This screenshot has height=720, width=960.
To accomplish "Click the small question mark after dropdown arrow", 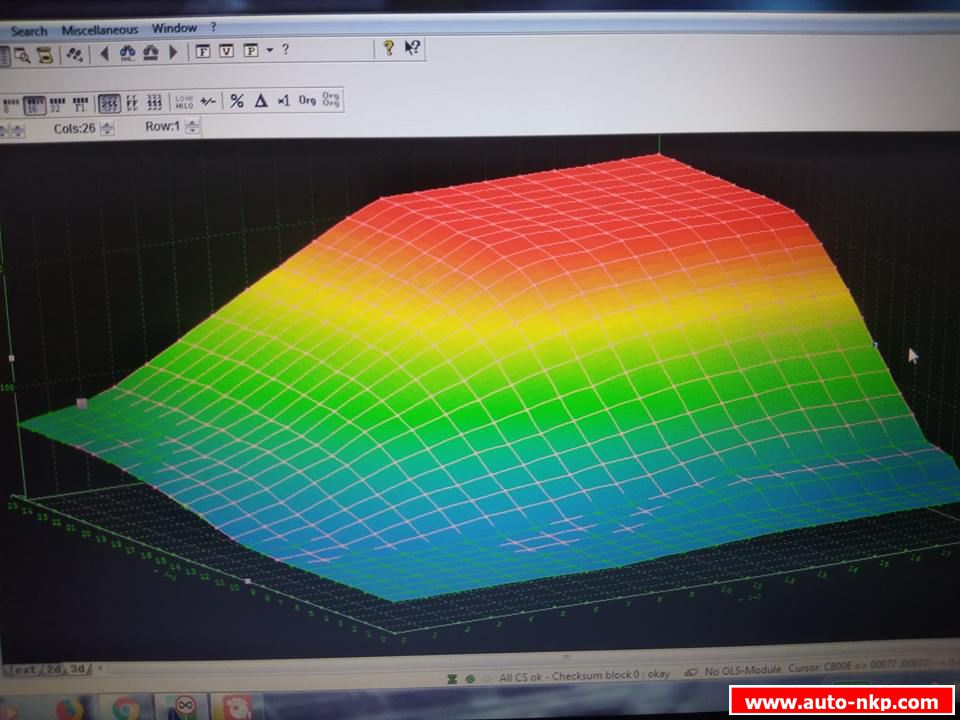I will click(285, 49).
